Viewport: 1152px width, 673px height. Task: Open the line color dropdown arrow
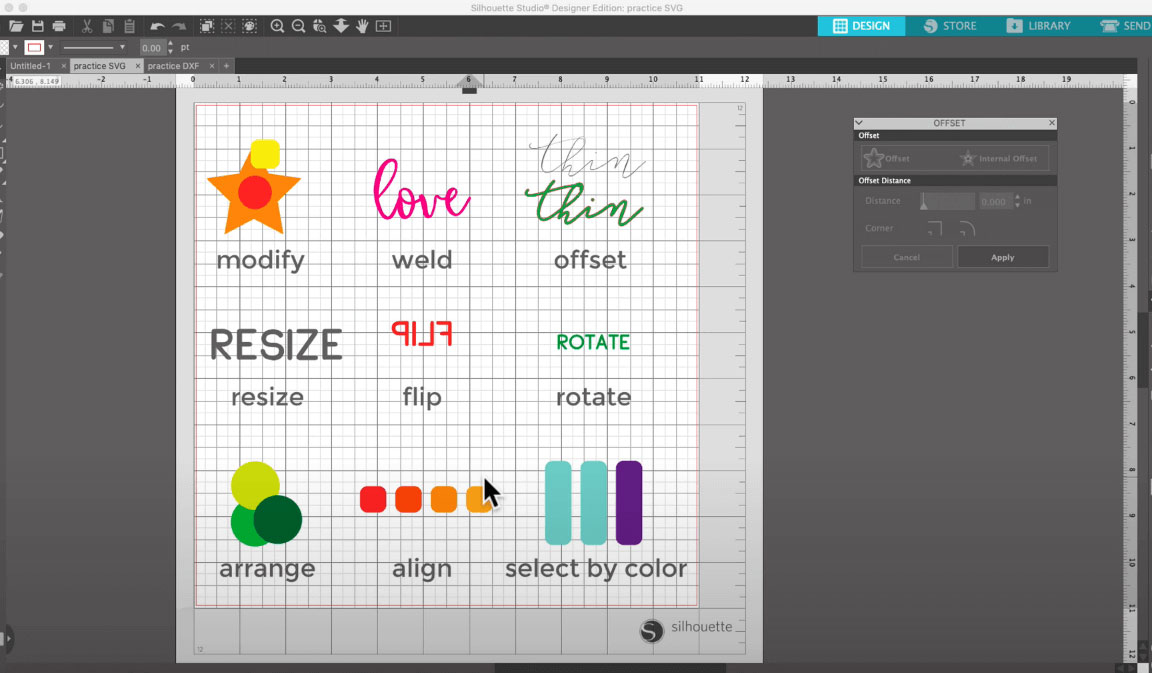pyautogui.click(x=50, y=47)
